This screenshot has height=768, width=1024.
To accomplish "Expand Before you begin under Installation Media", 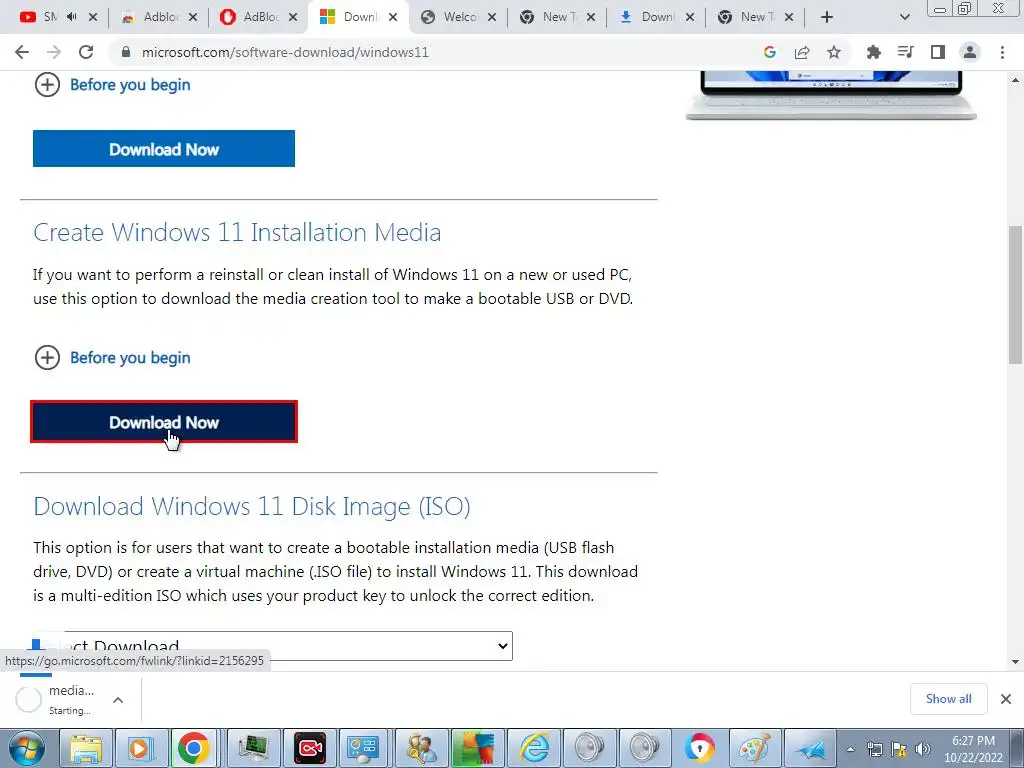I will click(x=112, y=357).
